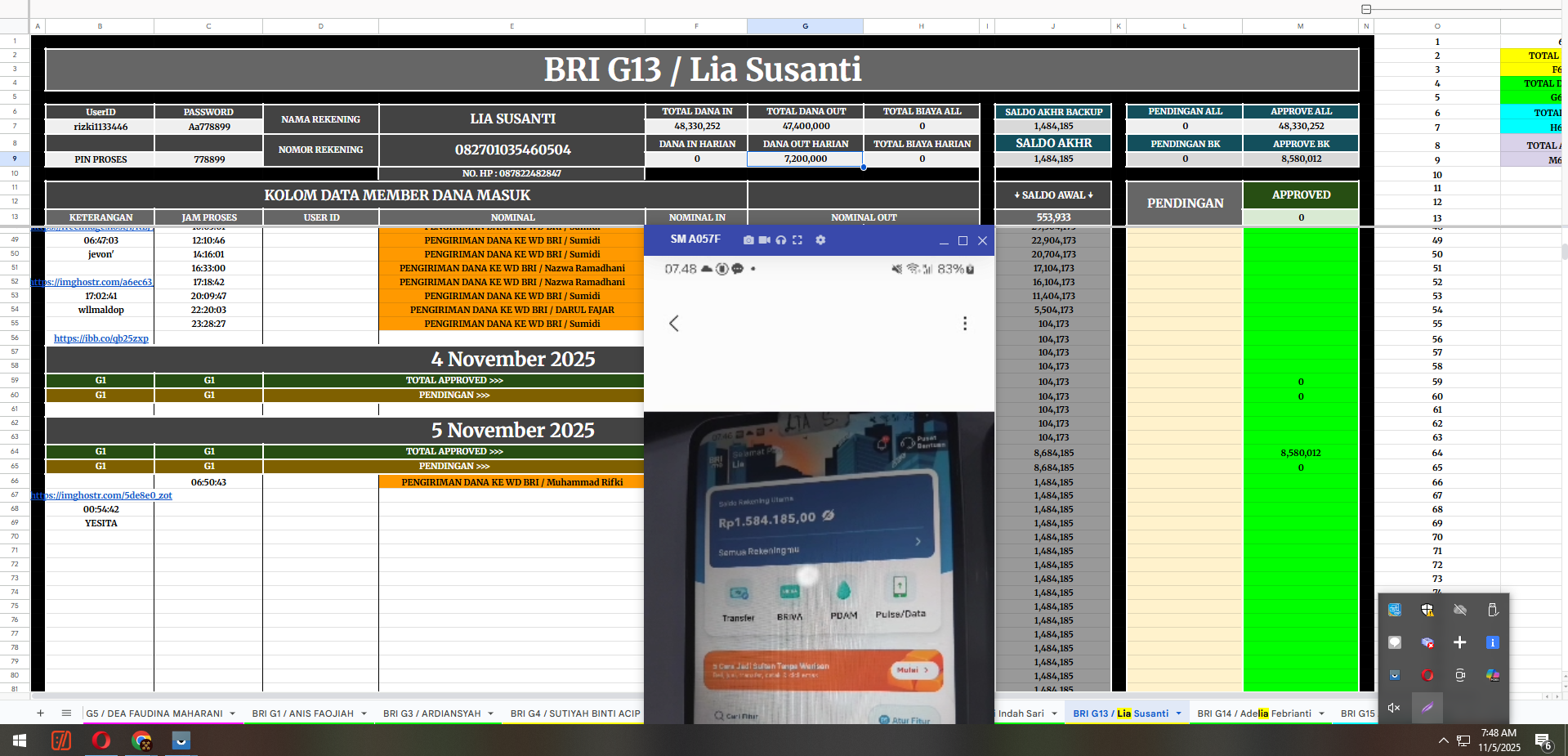The width and height of the screenshot is (1568, 756).
Task: Open Windows Security shield icon in tray
Action: (1427, 610)
